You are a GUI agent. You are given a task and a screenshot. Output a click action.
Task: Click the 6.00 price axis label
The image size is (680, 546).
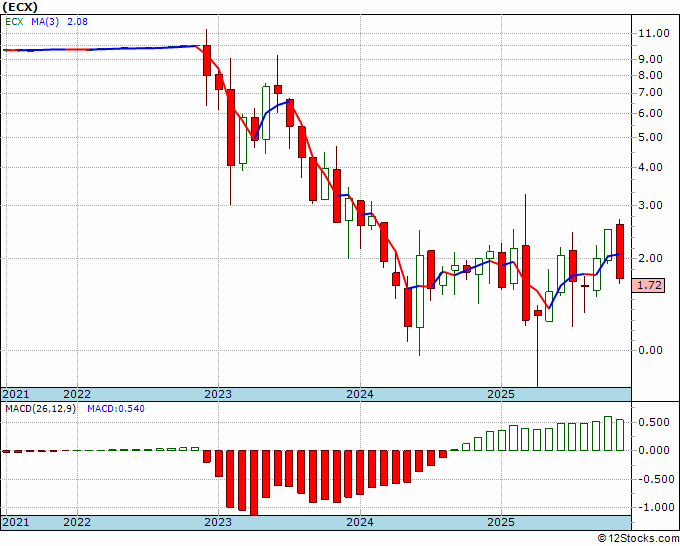coord(651,113)
